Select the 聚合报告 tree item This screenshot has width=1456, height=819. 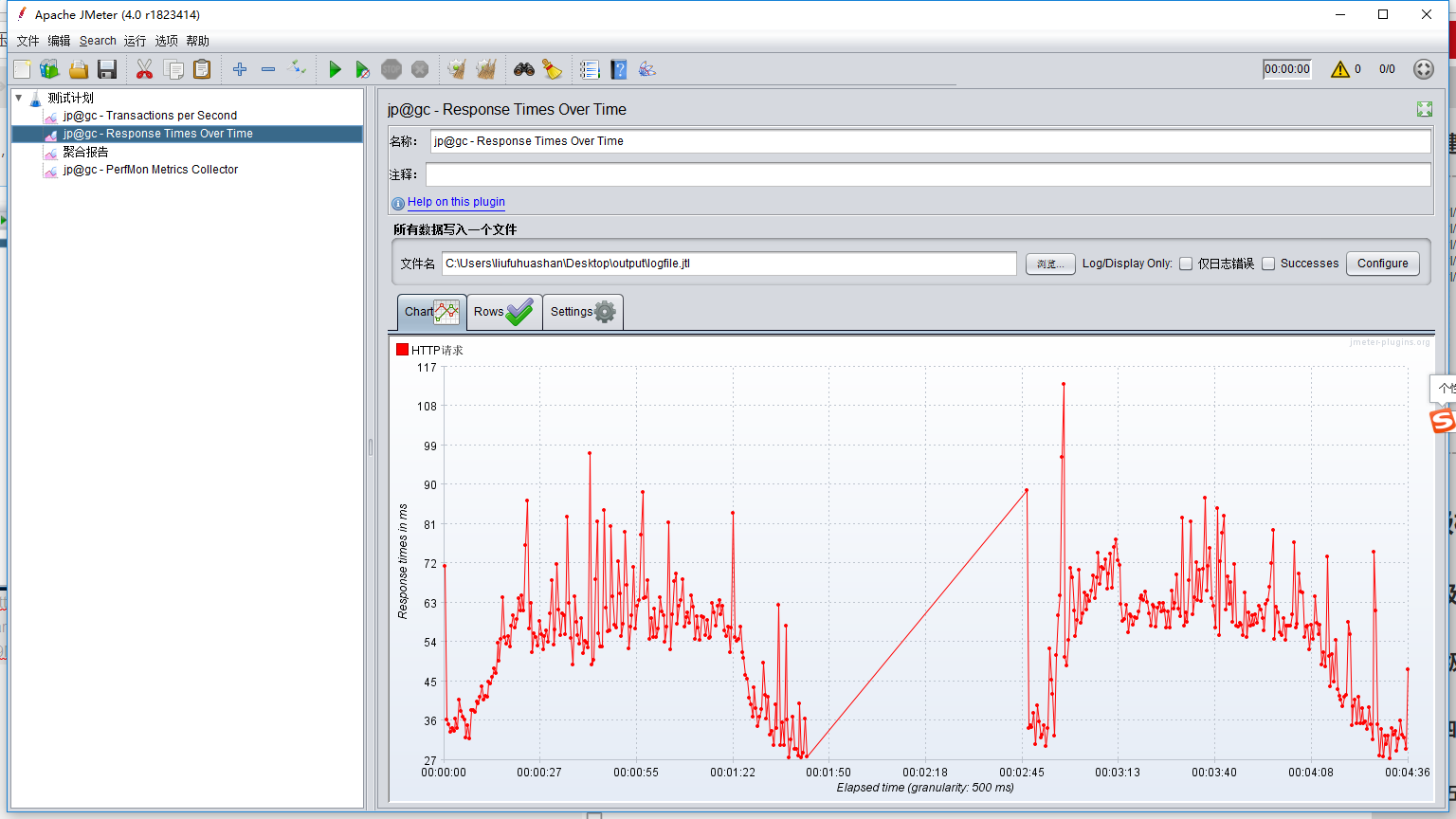[85, 152]
